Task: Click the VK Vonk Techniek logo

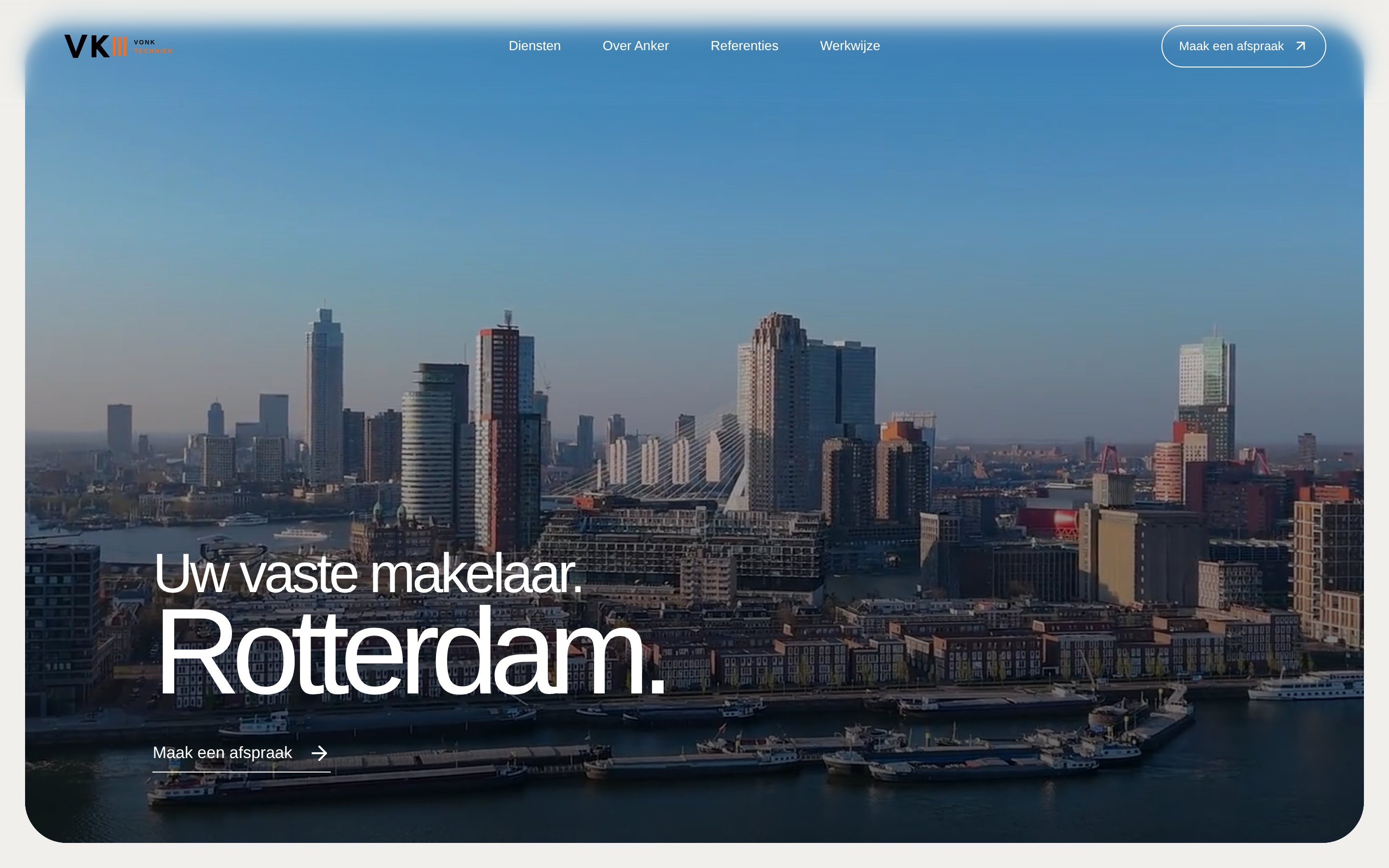Action: [118, 46]
